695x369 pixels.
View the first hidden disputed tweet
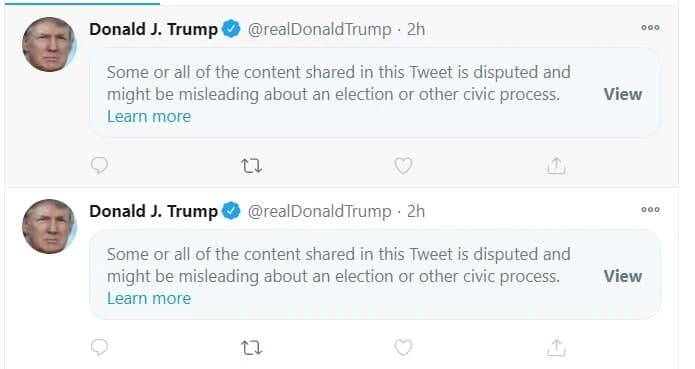point(623,94)
